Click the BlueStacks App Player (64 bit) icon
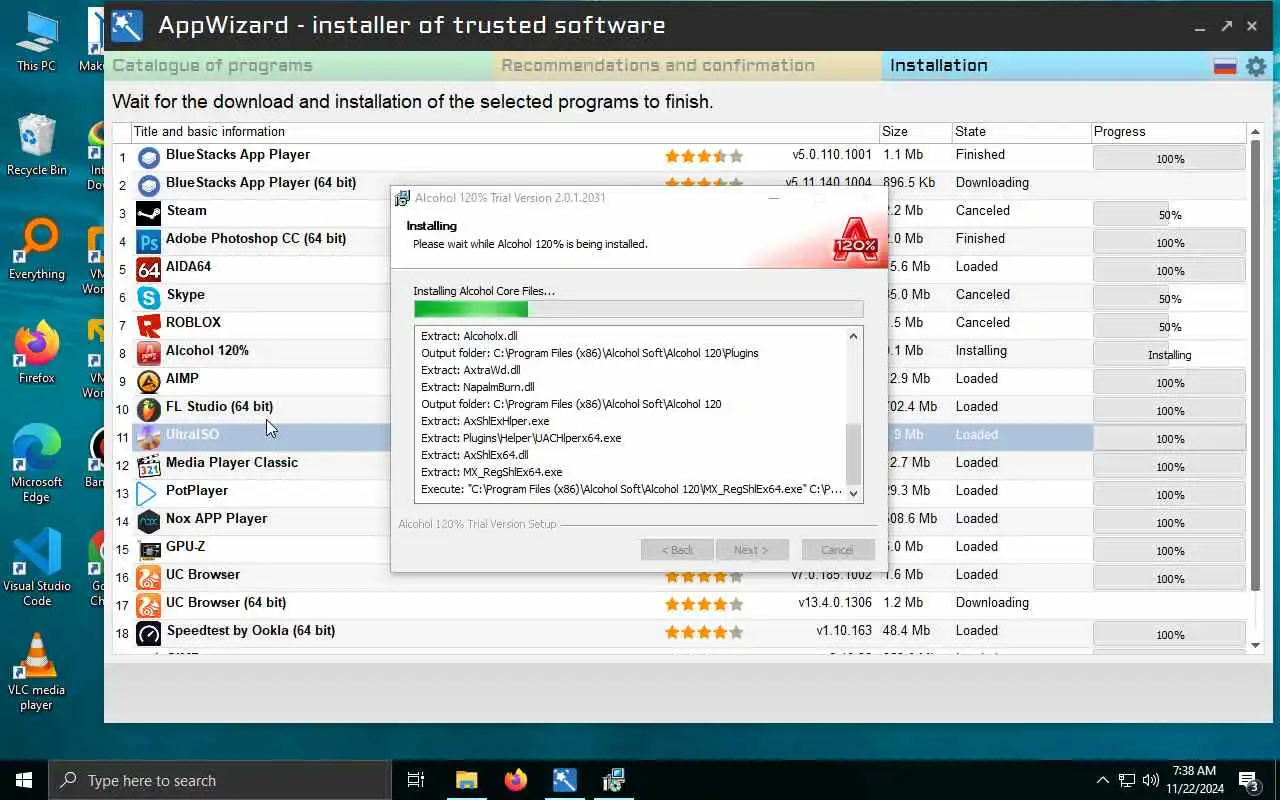The height and width of the screenshot is (800, 1280). [x=148, y=185]
